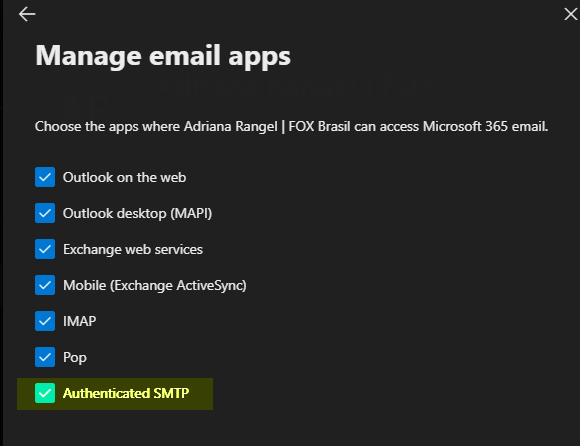Click the 'IMAP' label text
Image resolution: width=580 pixels, height=446 pixels.
(80, 321)
